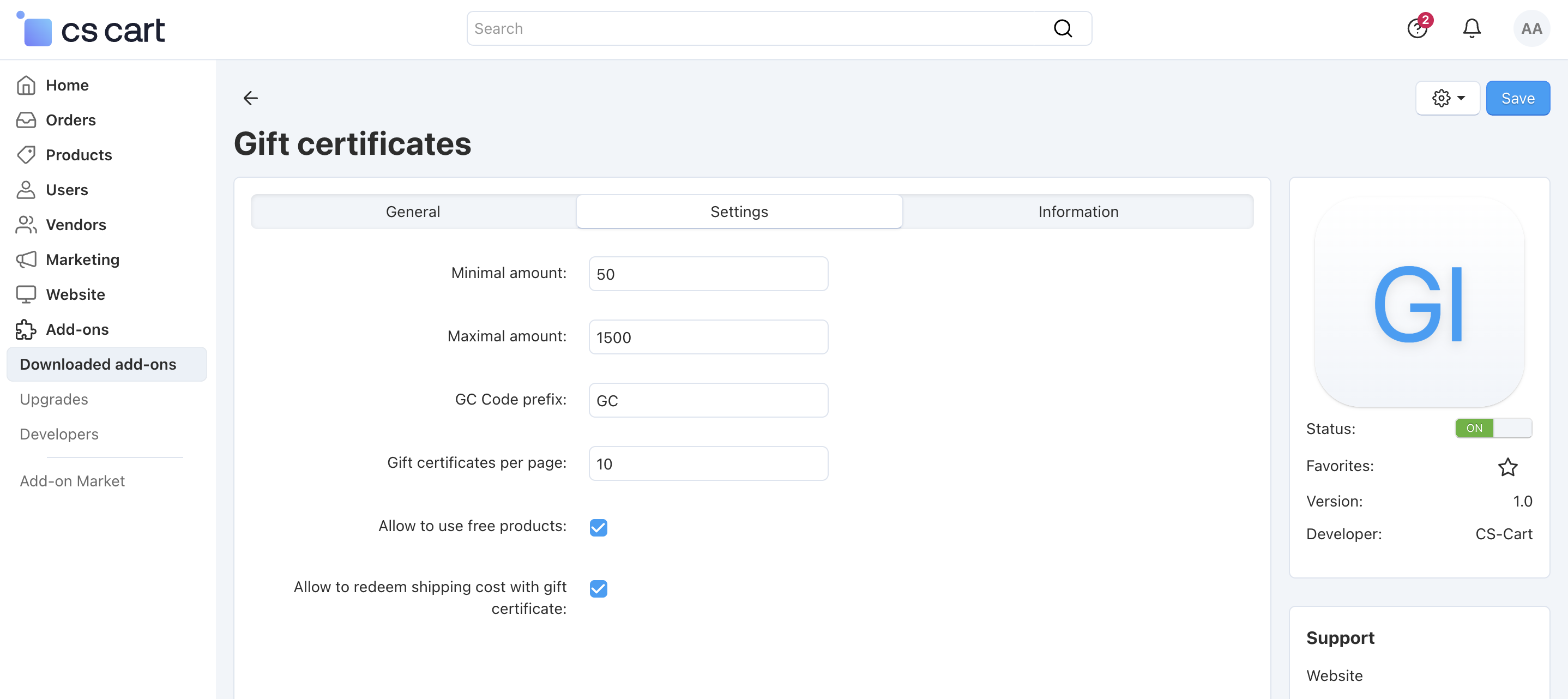The height and width of the screenshot is (699, 1568).
Task: Open the Marketing menu label
Action: pos(82,260)
